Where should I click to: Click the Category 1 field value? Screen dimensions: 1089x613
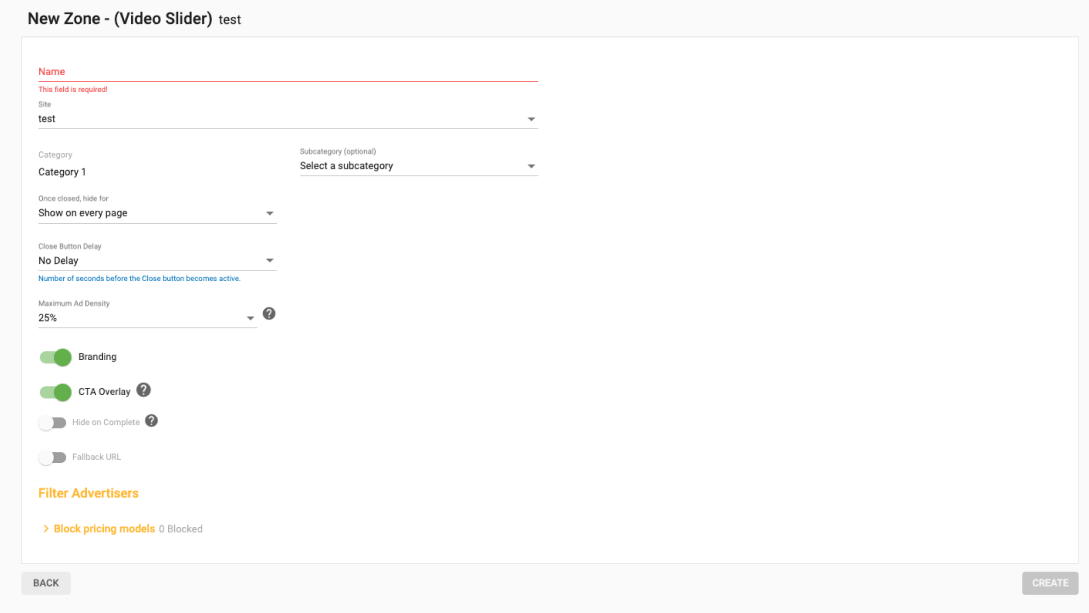click(62, 172)
